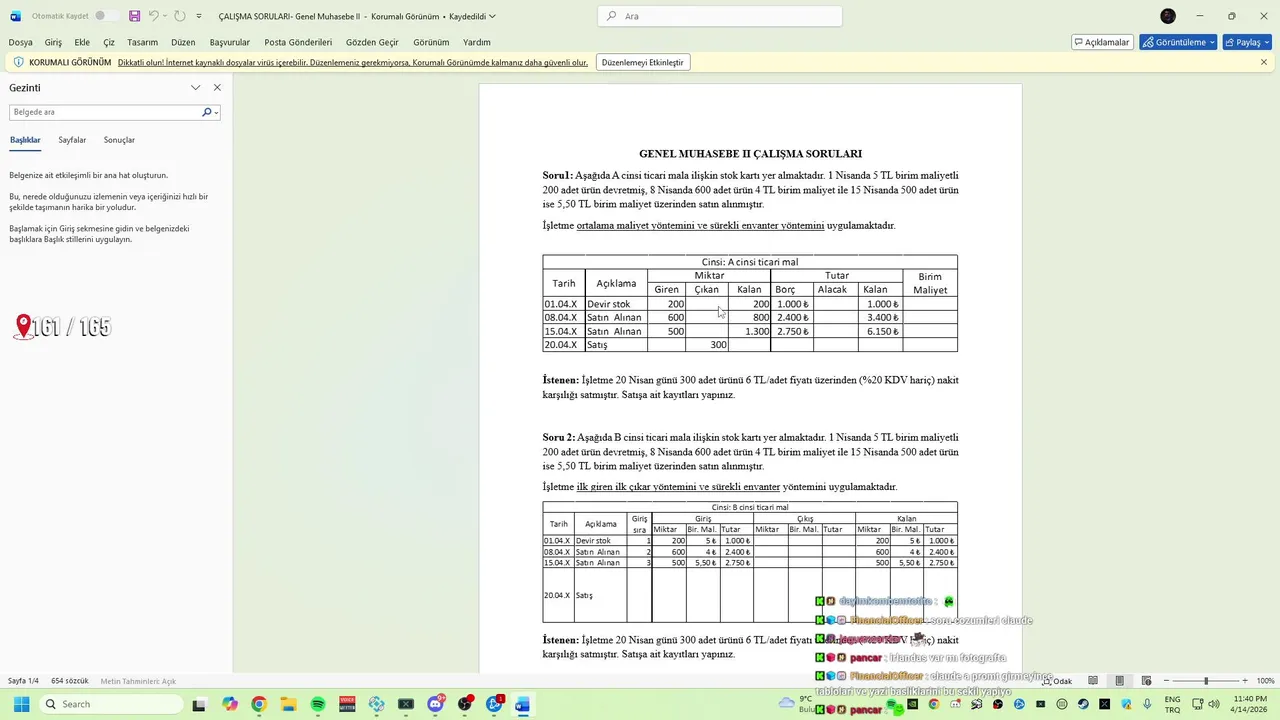1280x720 pixels.
Task: Open Chrome from the taskbar
Action: pos(259,704)
